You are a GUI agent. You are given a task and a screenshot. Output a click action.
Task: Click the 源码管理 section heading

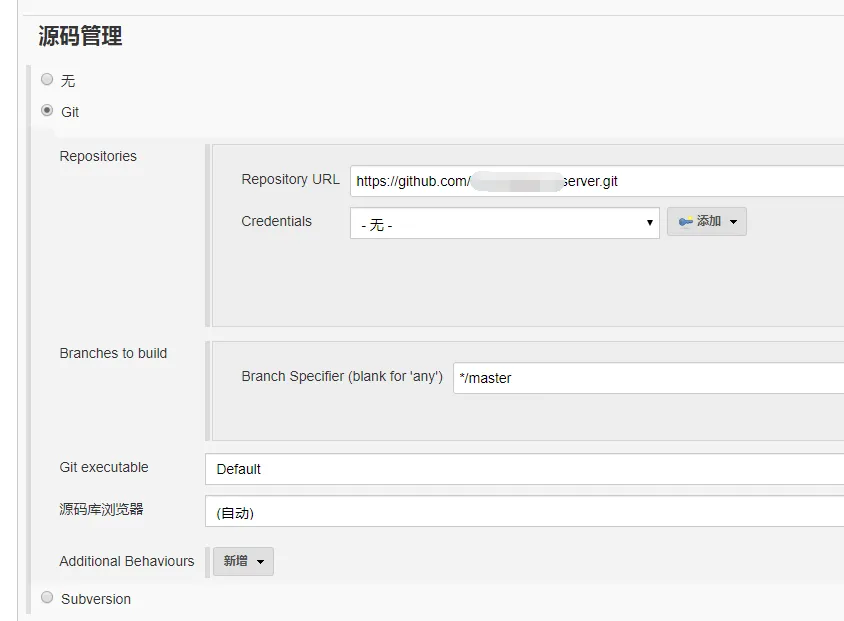[80, 36]
